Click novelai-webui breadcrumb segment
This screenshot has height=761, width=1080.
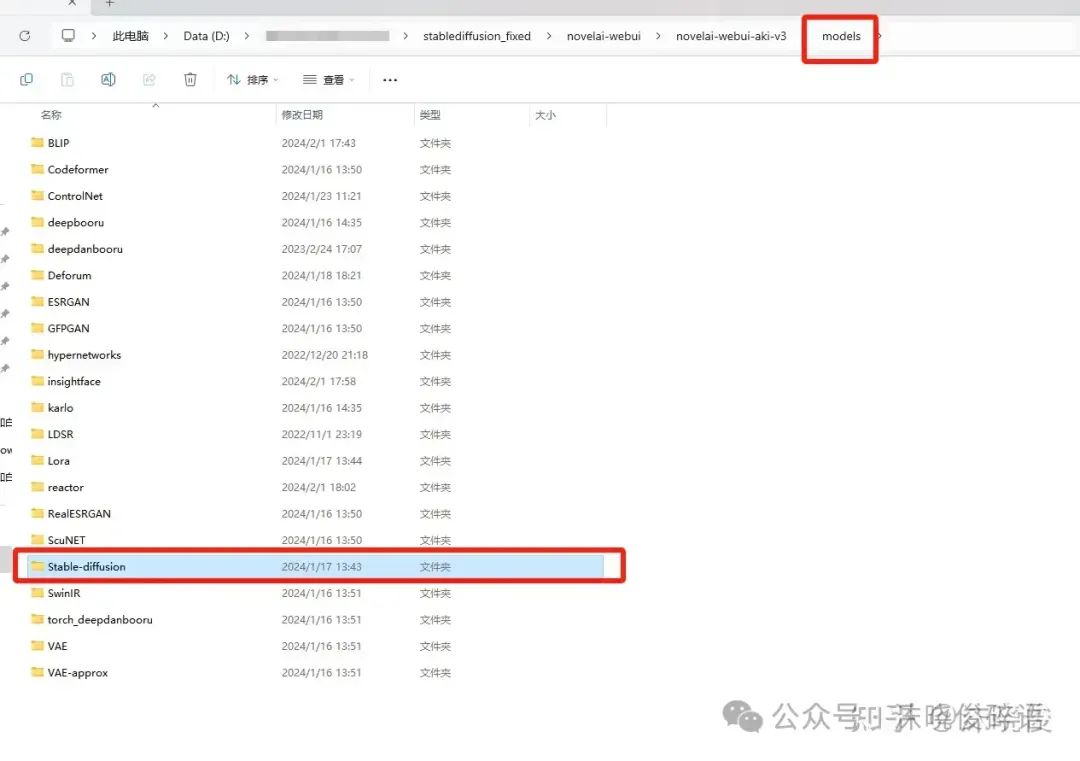coord(603,36)
